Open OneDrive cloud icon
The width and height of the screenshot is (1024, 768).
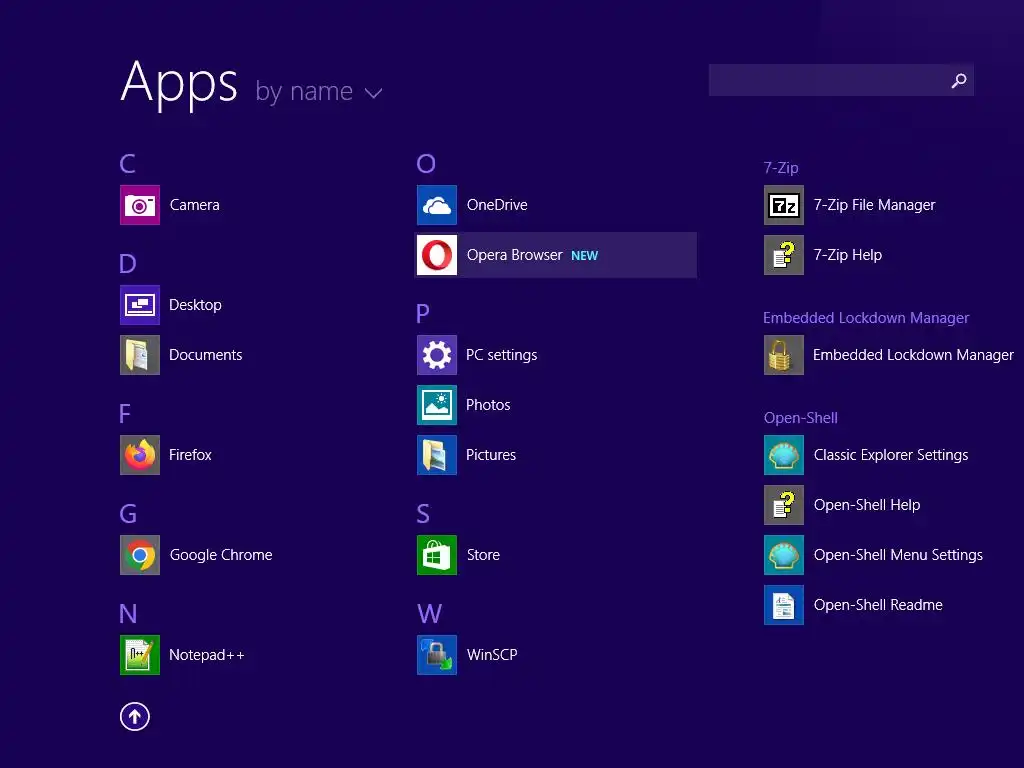tap(437, 205)
